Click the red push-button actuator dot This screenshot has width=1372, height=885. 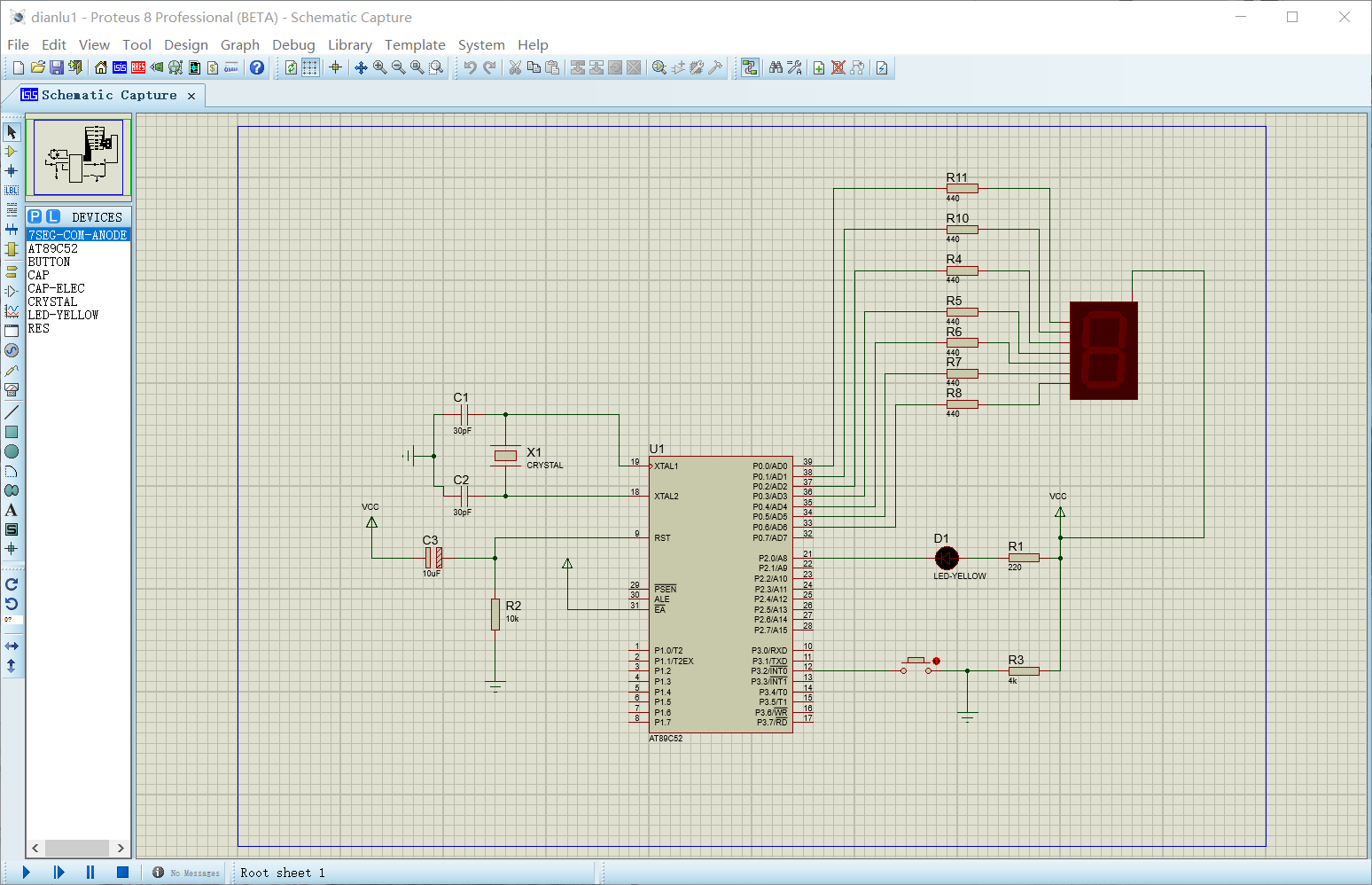[x=936, y=661]
